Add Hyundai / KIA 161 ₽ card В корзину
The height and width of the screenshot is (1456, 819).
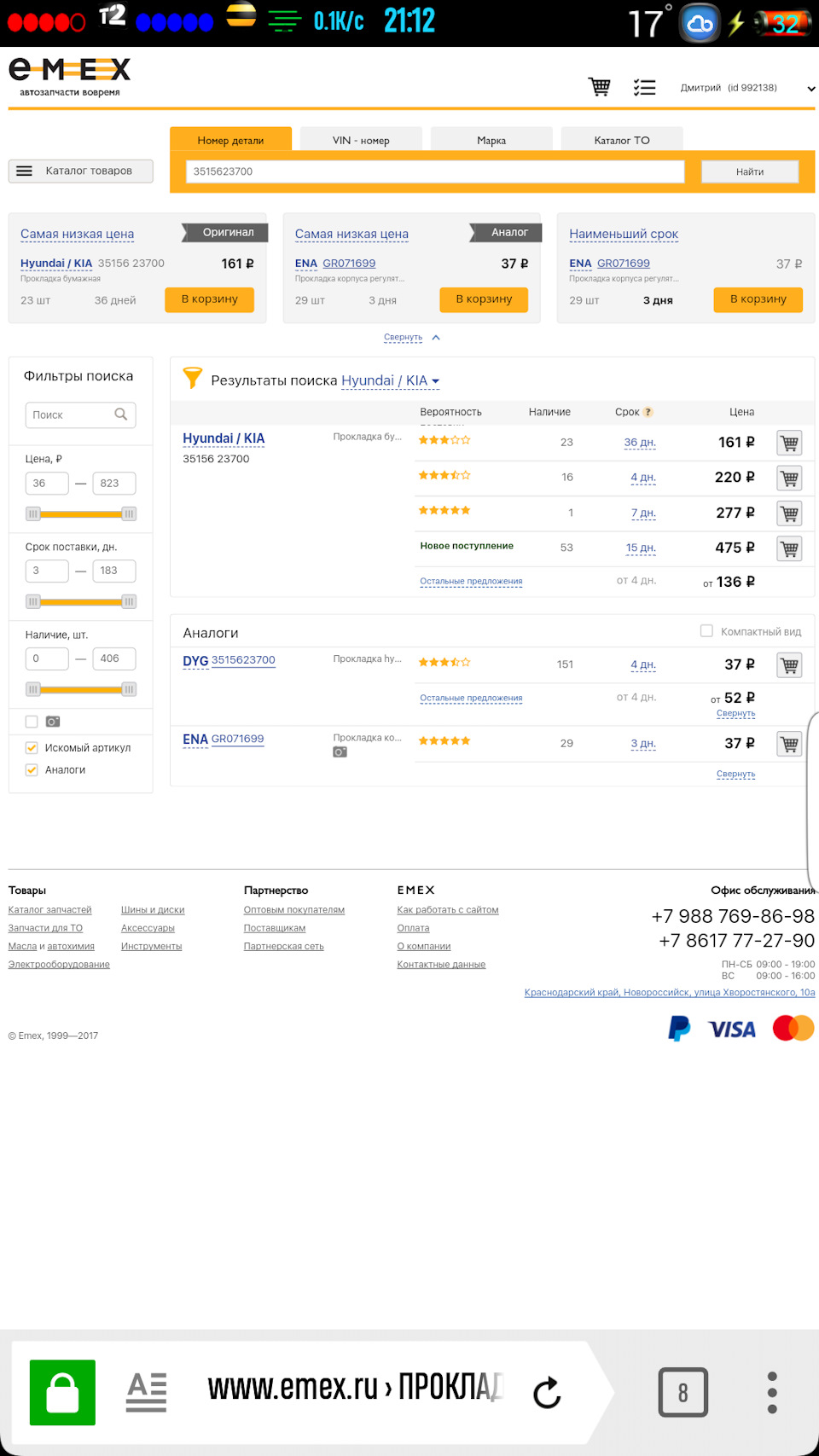pyautogui.click(x=210, y=299)
